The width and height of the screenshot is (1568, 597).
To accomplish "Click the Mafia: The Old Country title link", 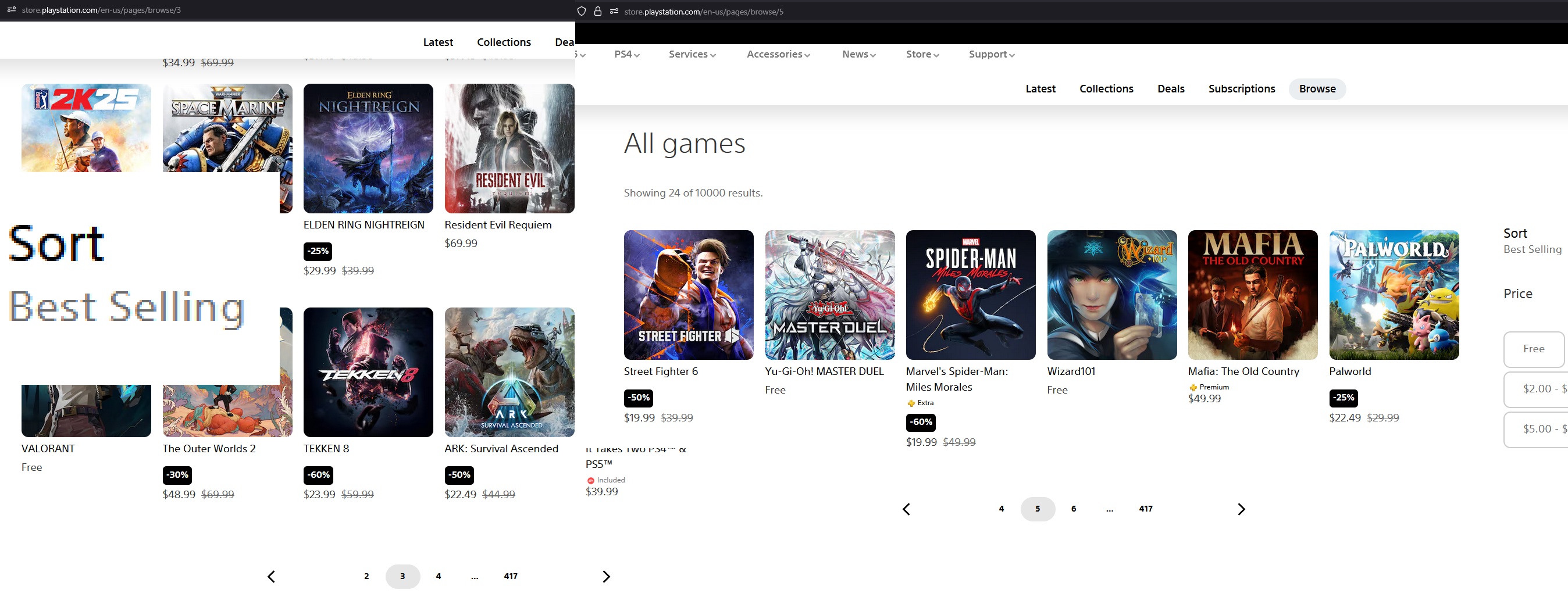I will [x=1243, y=371].
